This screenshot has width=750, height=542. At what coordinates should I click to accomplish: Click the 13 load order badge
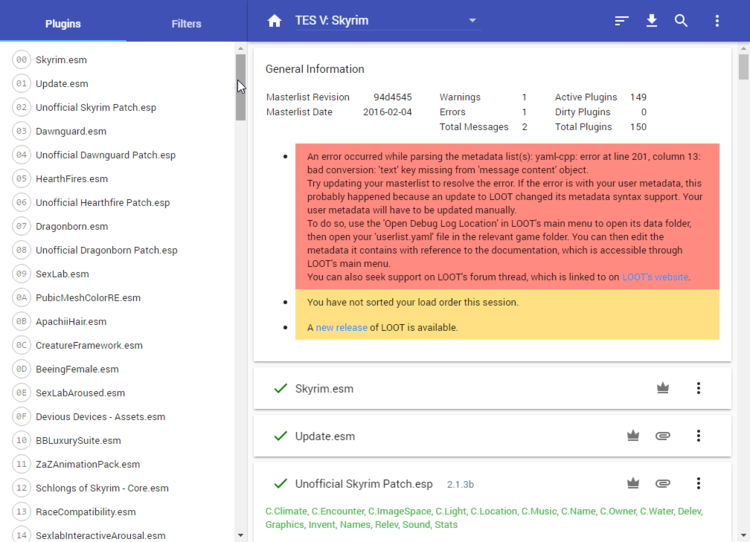pos(22,512)
